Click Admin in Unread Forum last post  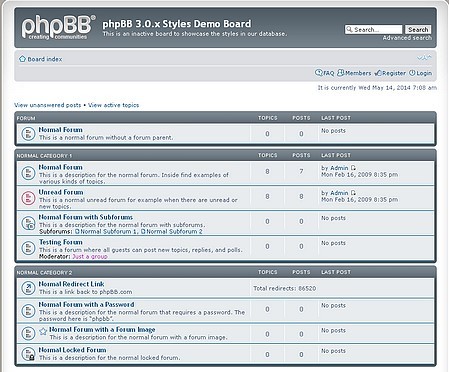point(339,193)
